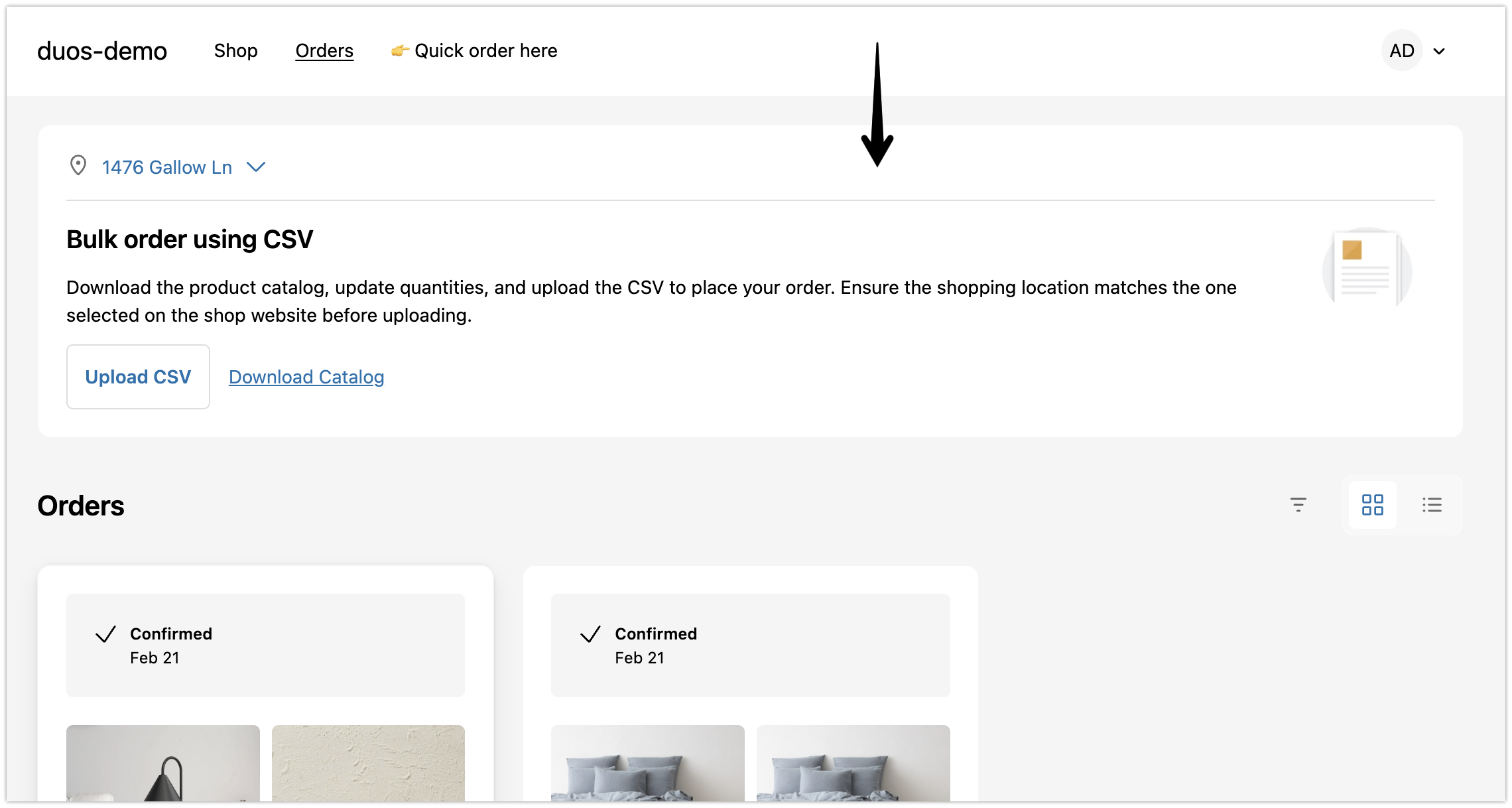Image resolution: width=1512 pixels, height=808 pixels.
Task: Open the 1476 Gallow Ln location selector
Action: 166,167
